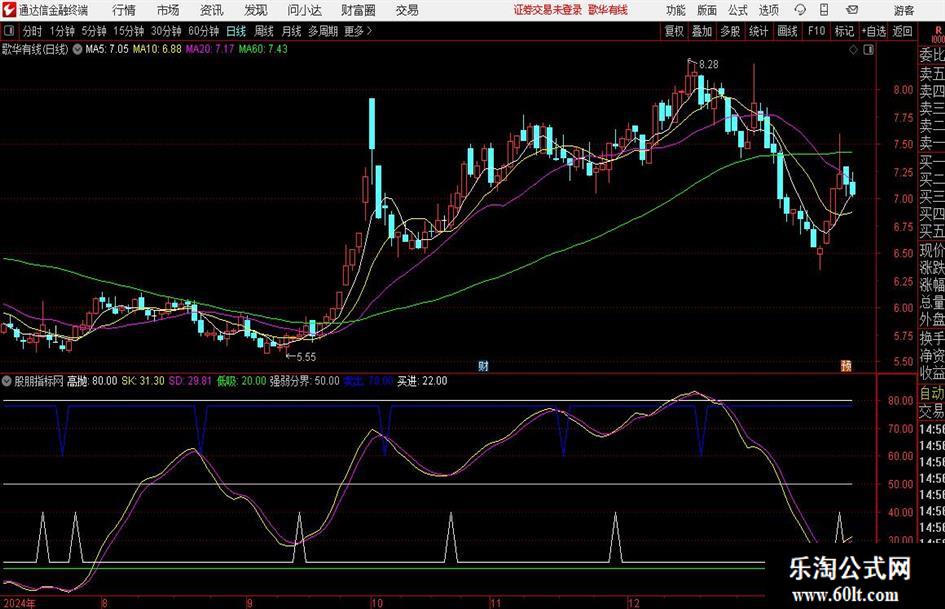
Task: Click the 预 marker on the chart
Action: 846,366
